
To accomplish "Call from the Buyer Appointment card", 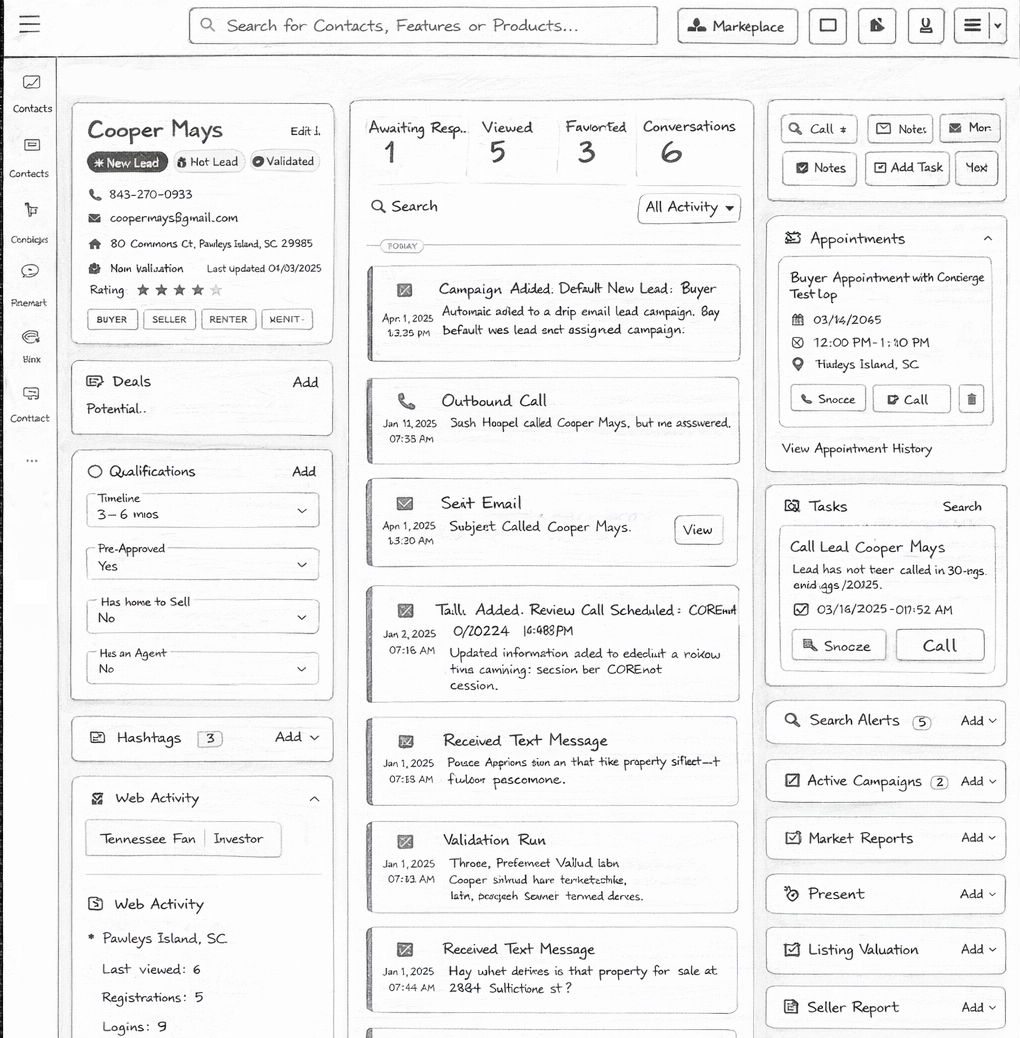I will tap(911, 399).
